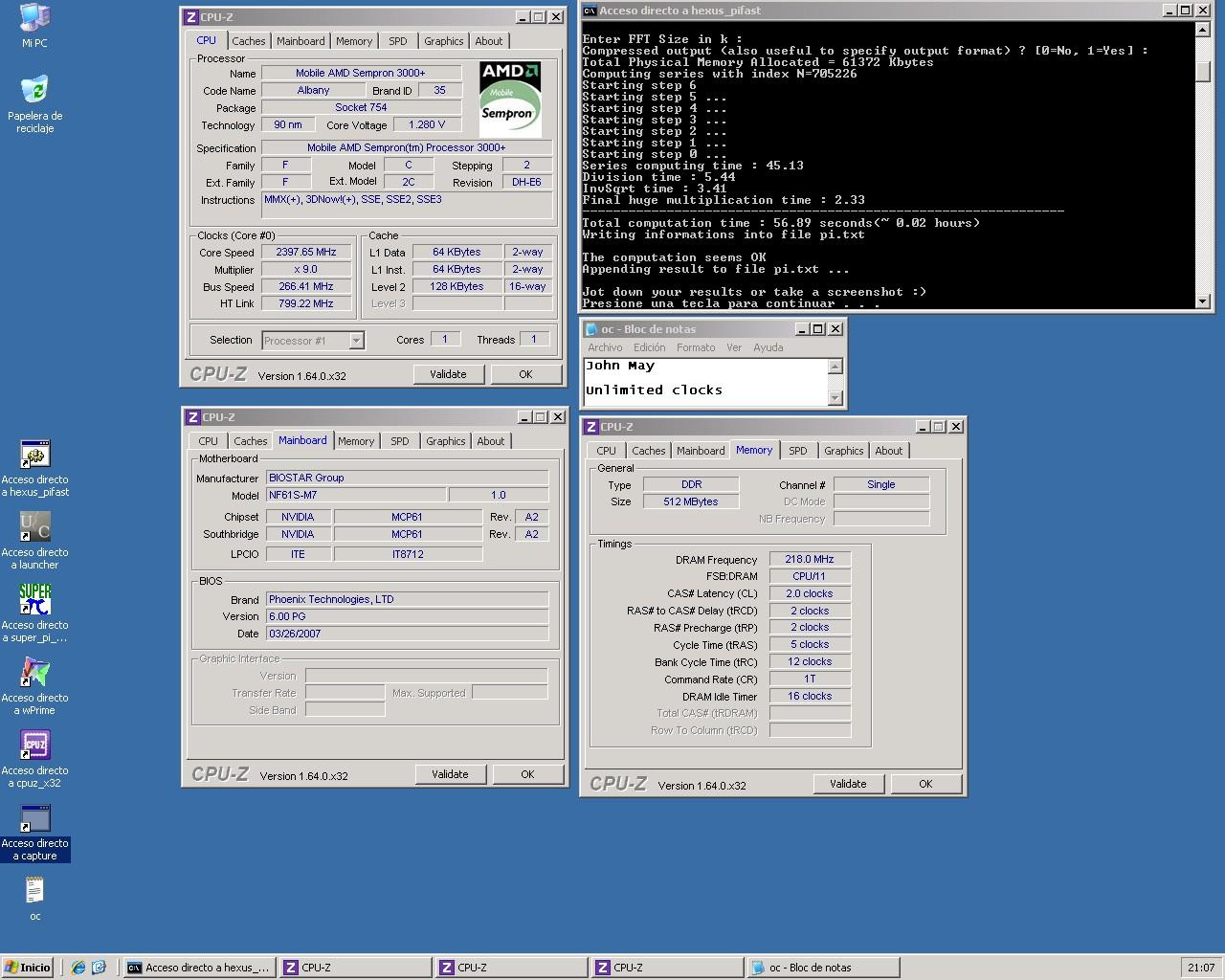Click the second quick launch icon next to Internet Explorer

pos(99,968)
